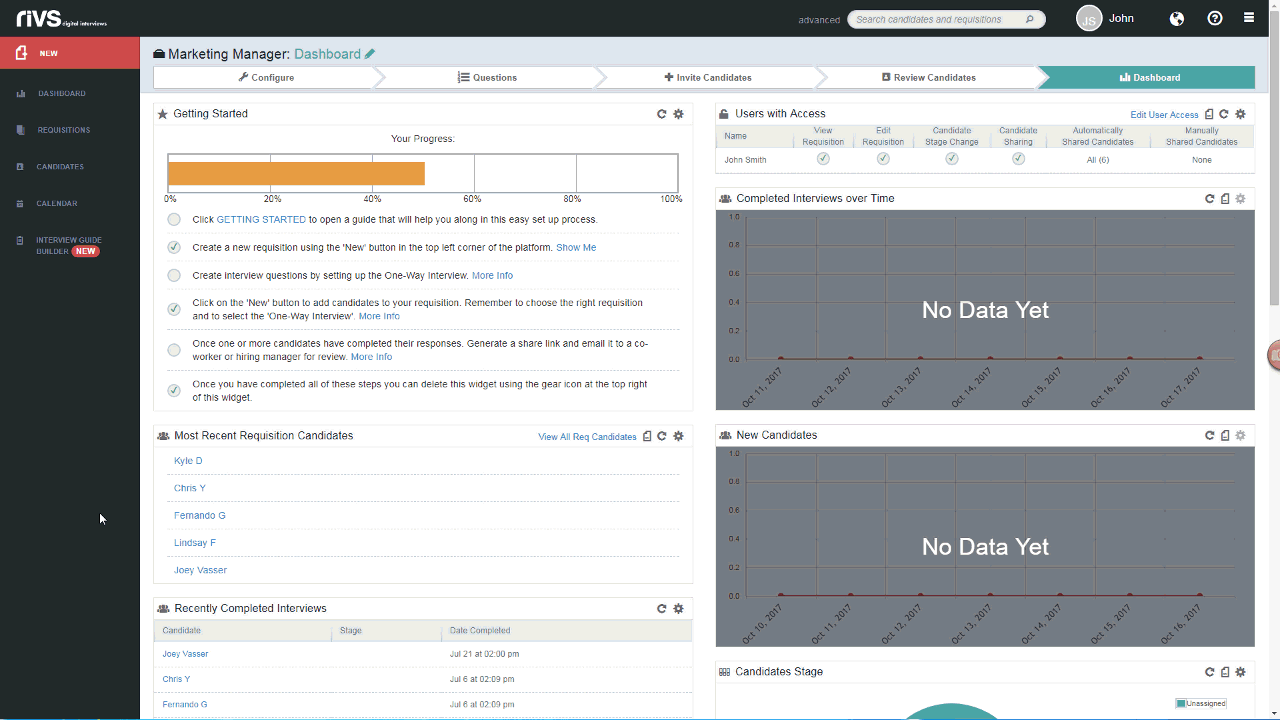Image resolution: width=1280 pixels, height=720 pixels.
Task: Export the Candidates Stage report icon
Action: [x=1225, y=672]
